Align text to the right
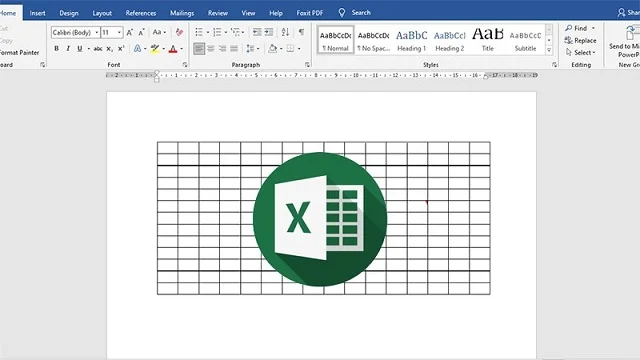 pos(222,49)
